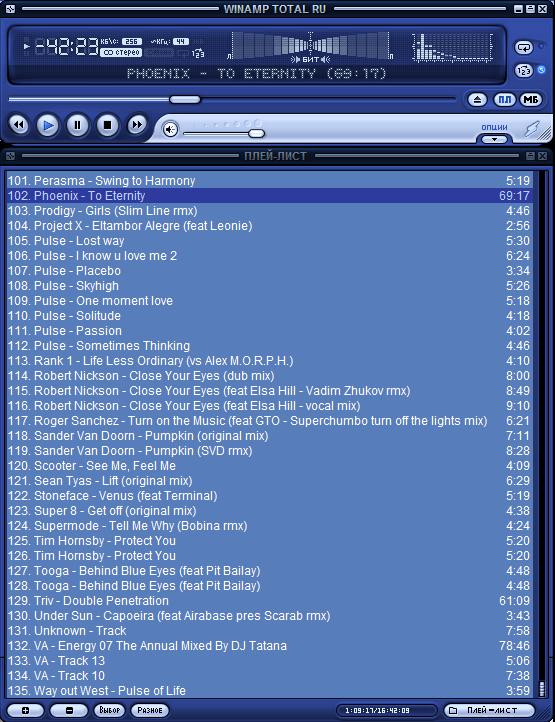Viewport: 555px width, 722px height.
Task: Toggle playlist window shade mode button
Action: click(530, 156)
